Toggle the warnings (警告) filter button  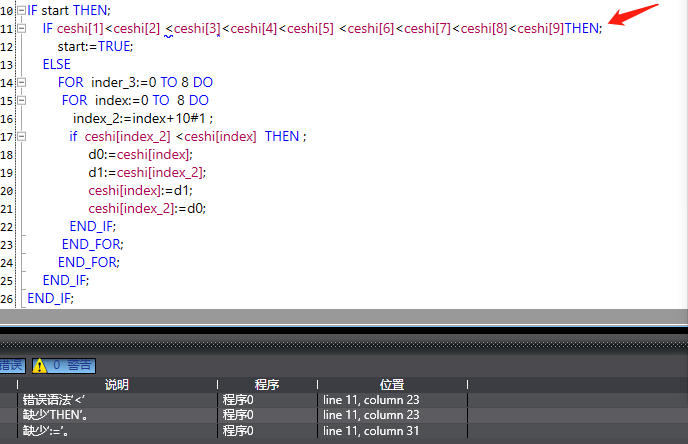click(x=62, y=366)
